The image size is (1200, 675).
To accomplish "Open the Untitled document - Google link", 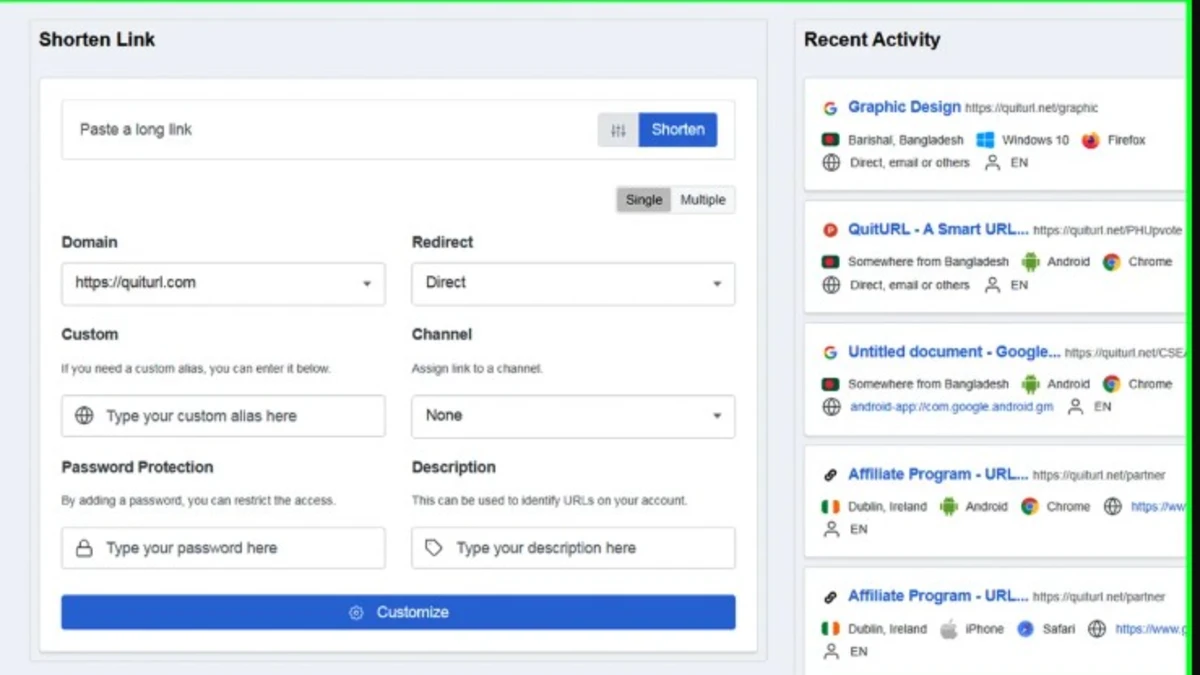I will pos(954,352).
